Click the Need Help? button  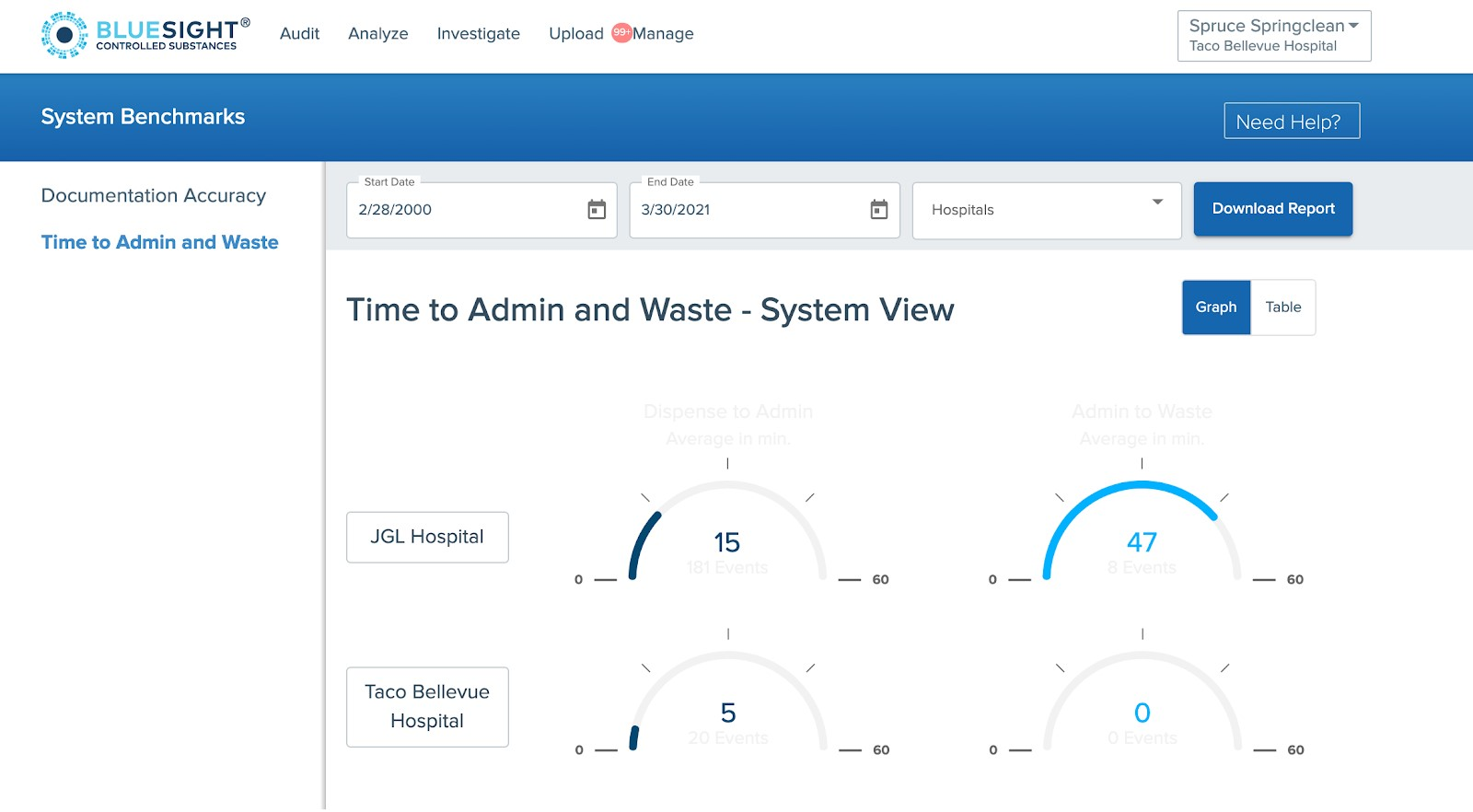point(1292,121)
